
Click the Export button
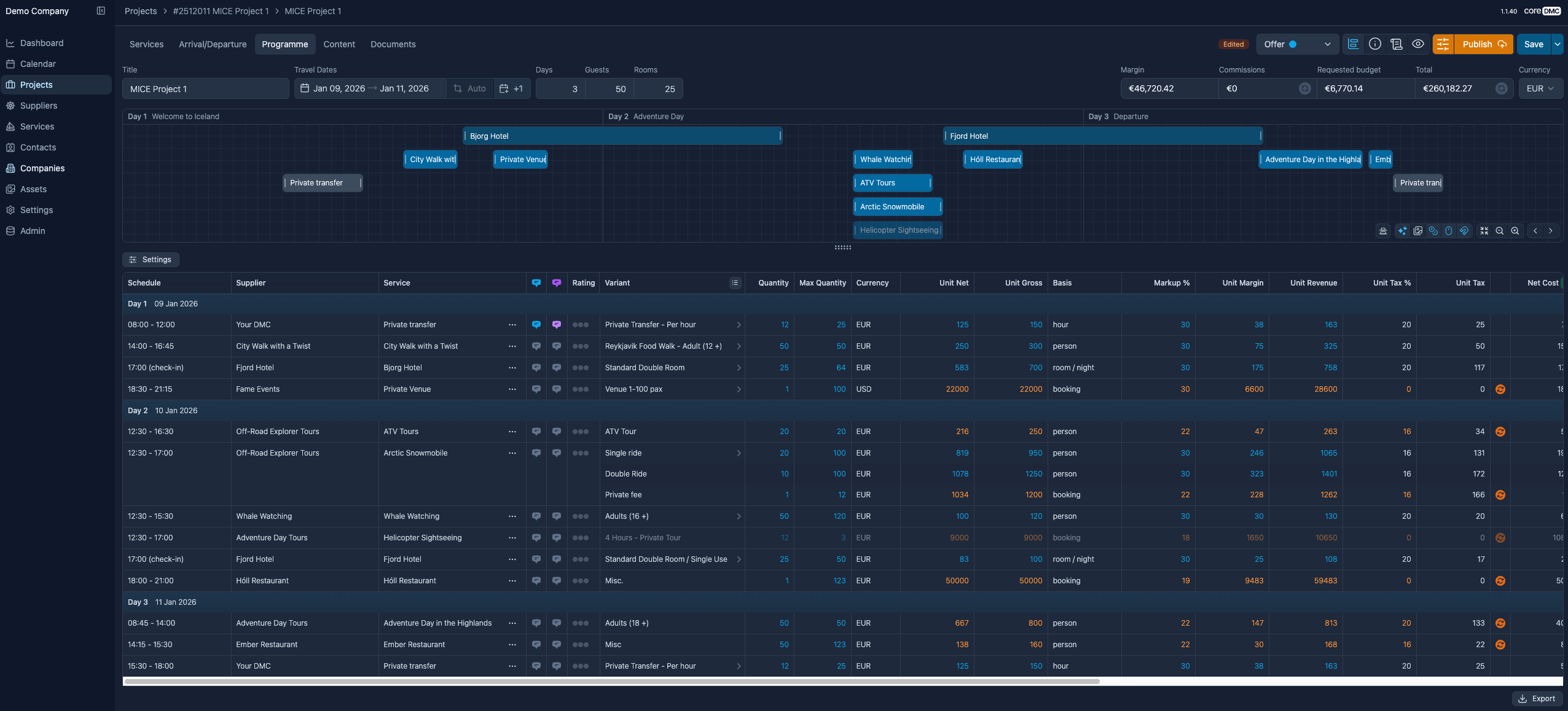[x=1537, y=699]
